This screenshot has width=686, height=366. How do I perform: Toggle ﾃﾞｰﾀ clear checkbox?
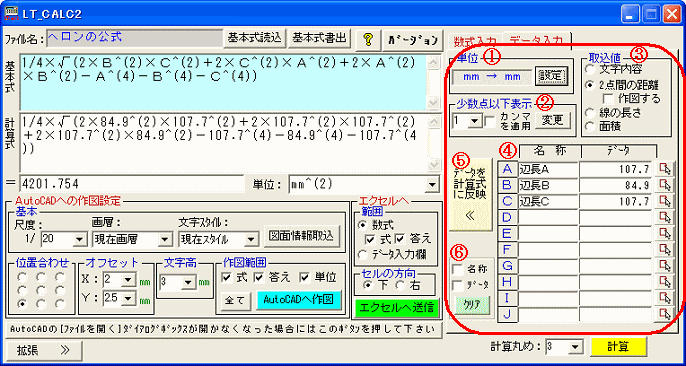[457, 286]
